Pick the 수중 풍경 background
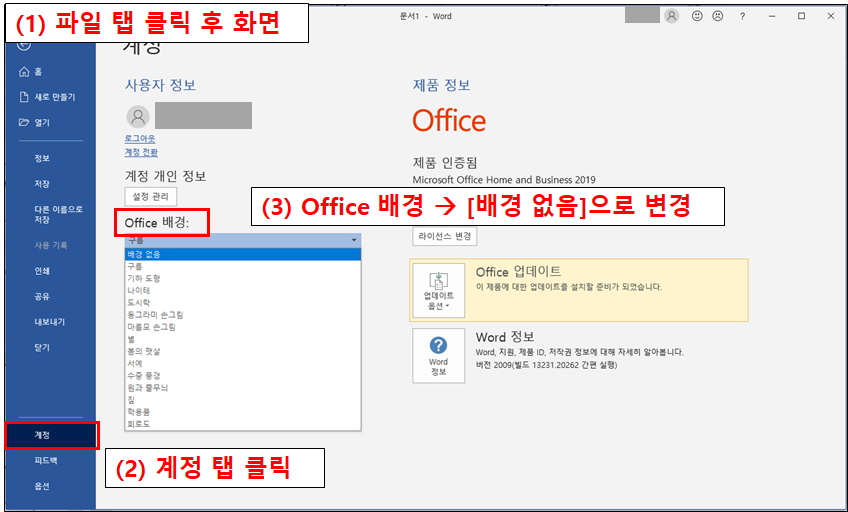The image size is (848, 512). click(x=243, y=375)
